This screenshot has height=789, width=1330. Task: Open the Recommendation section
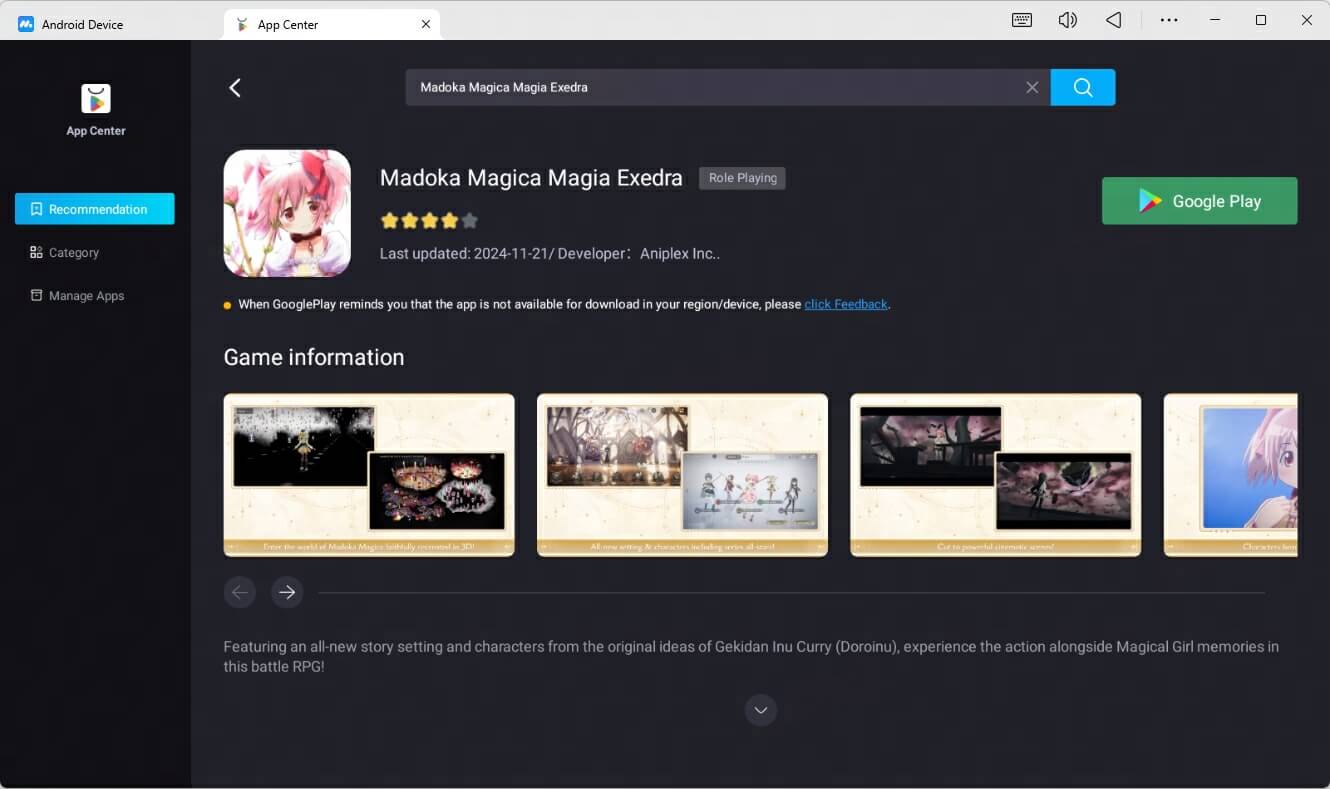95,209
